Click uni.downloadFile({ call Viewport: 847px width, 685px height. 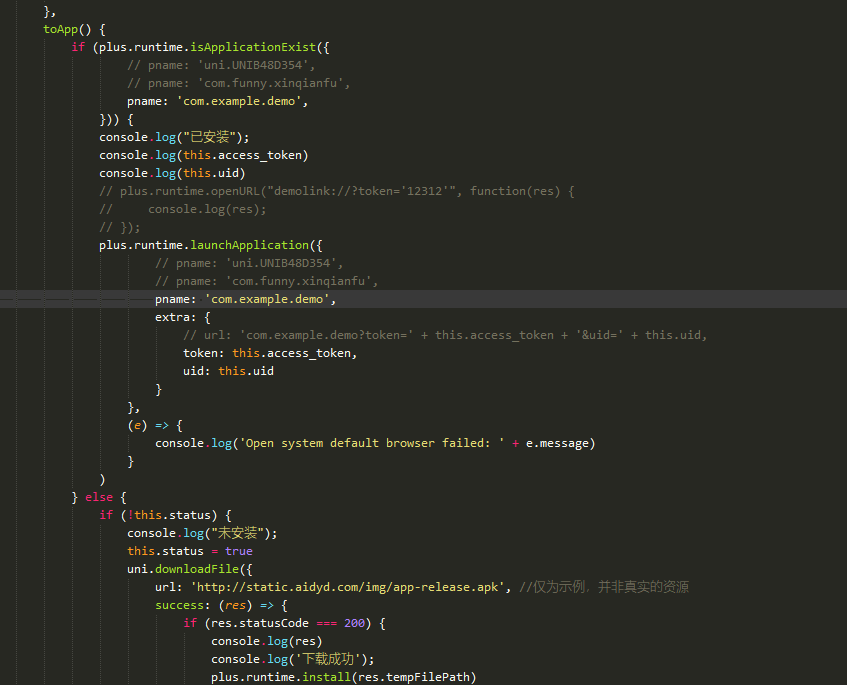coord(190,569)
